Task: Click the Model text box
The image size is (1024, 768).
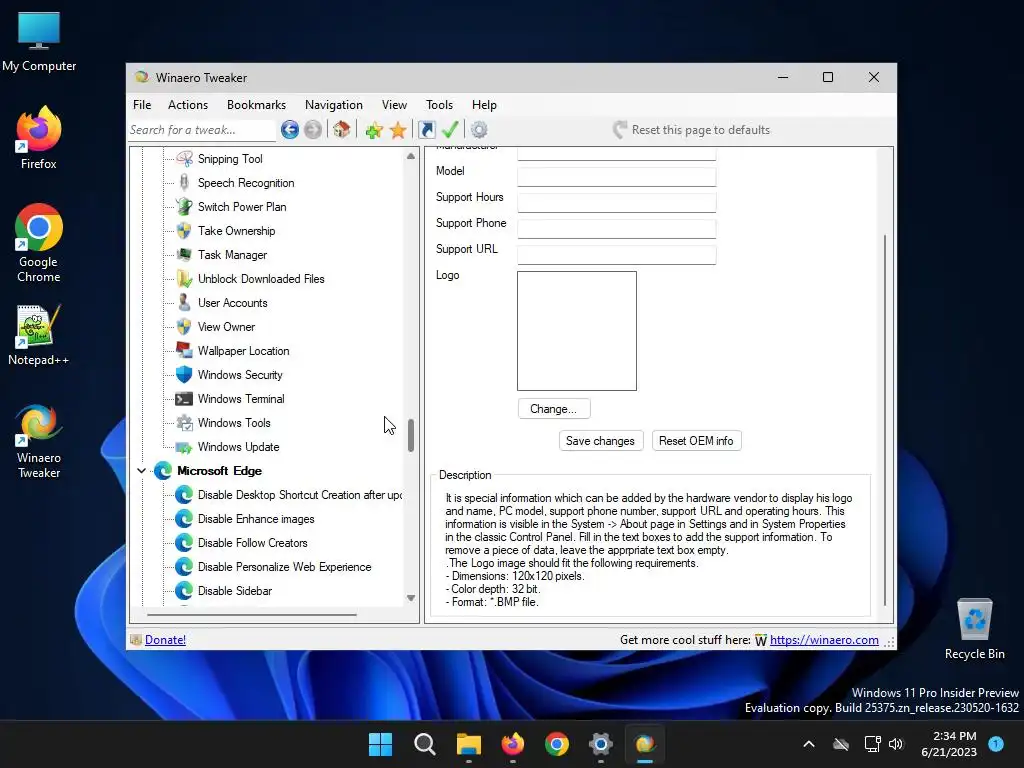Action: [x=616, y=177]
